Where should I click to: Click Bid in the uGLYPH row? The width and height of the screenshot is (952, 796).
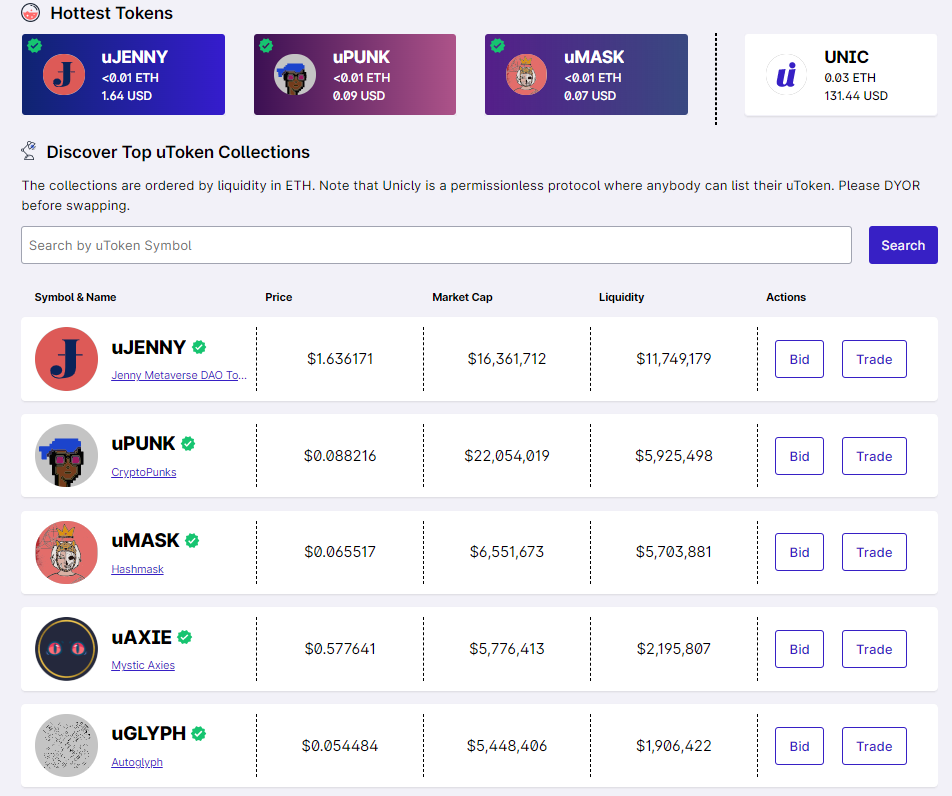coord(799,746)
